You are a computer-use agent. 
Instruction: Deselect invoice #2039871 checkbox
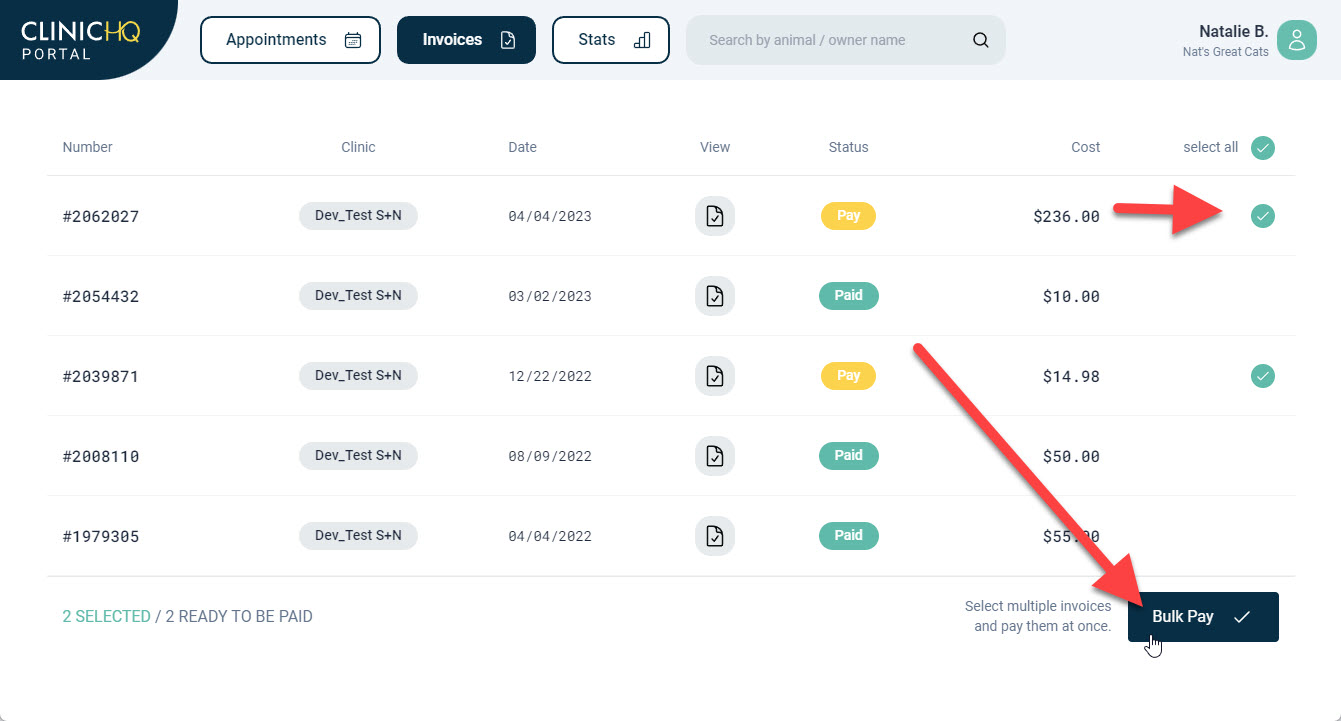pyautogui.click(x=1263, y=376)
